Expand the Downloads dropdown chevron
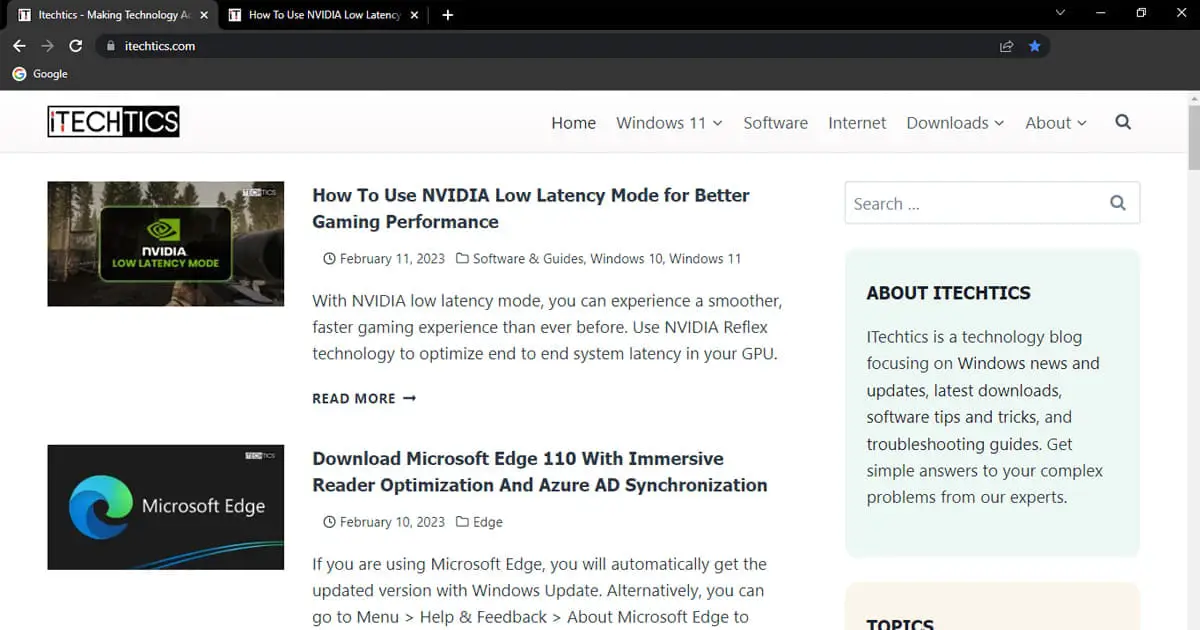The image size is (1200, 630). click(998, 123)
